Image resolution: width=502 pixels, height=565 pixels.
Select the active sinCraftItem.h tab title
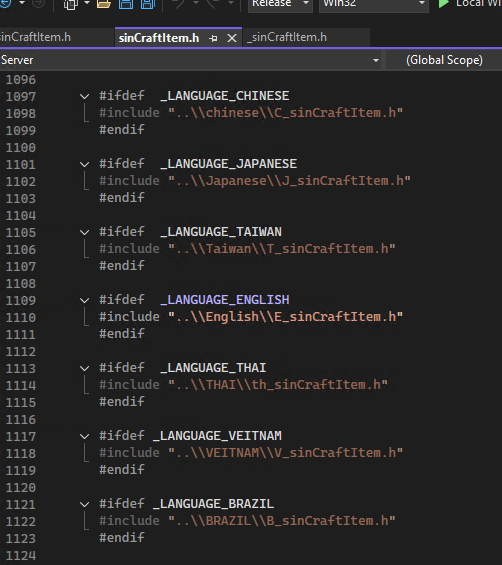pyautogui.click(x=159, y=38)
